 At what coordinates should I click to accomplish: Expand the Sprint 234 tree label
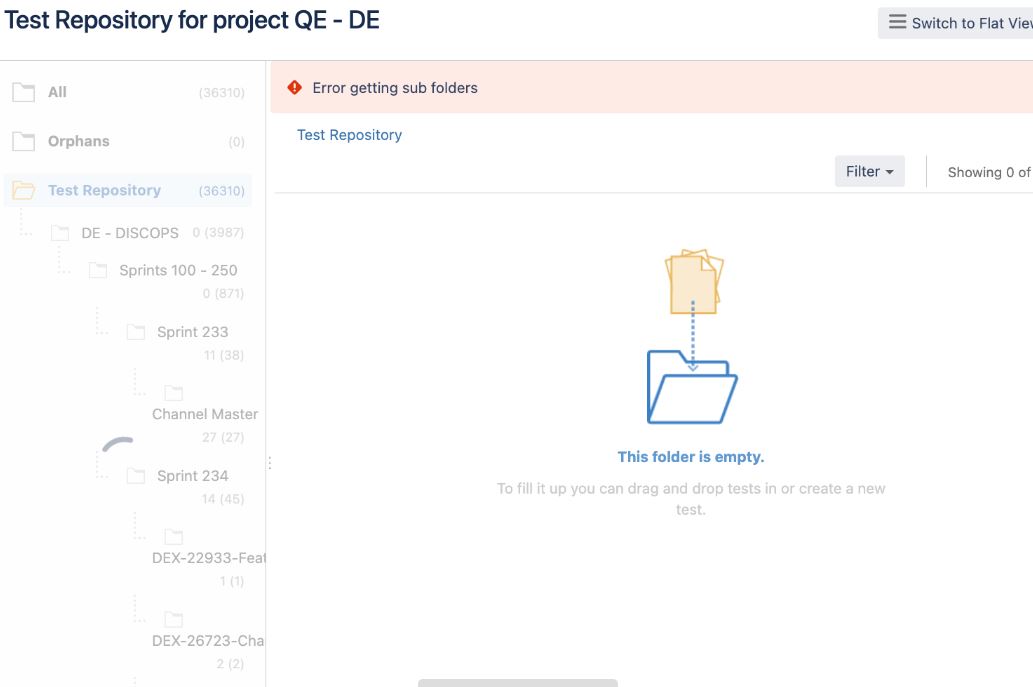(x=192, y=476)
